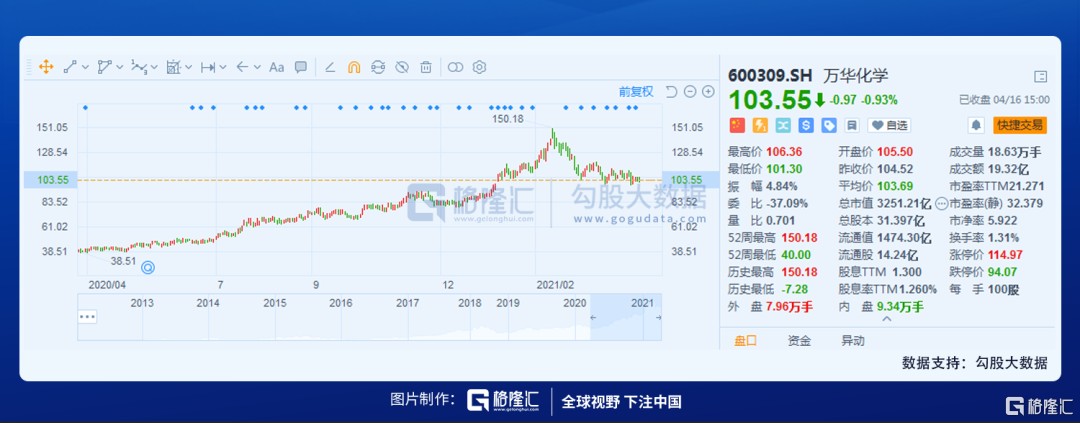
Task: Toggle the orange magnet snap mode
Action: tap(353, 67)
